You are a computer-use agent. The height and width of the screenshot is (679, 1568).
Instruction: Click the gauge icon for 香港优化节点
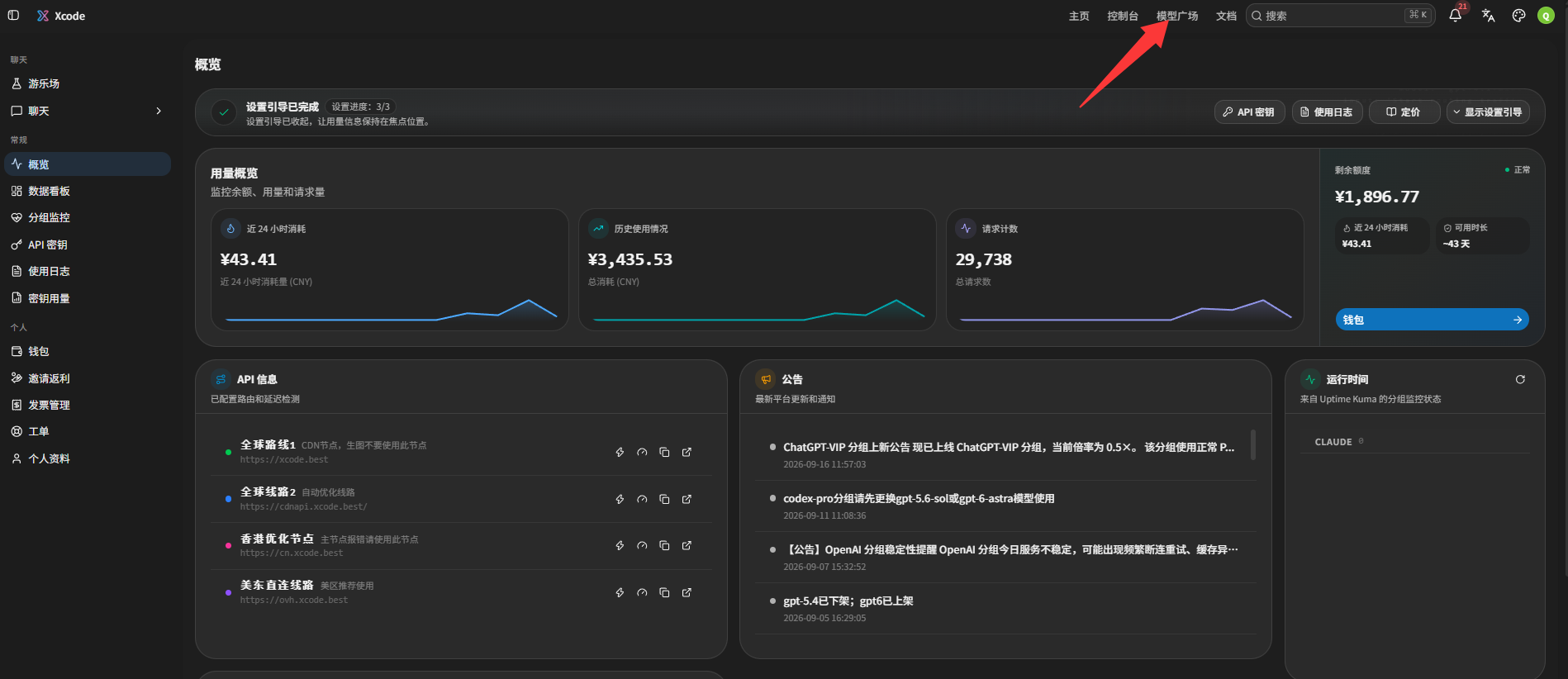[x=642, y=545]
